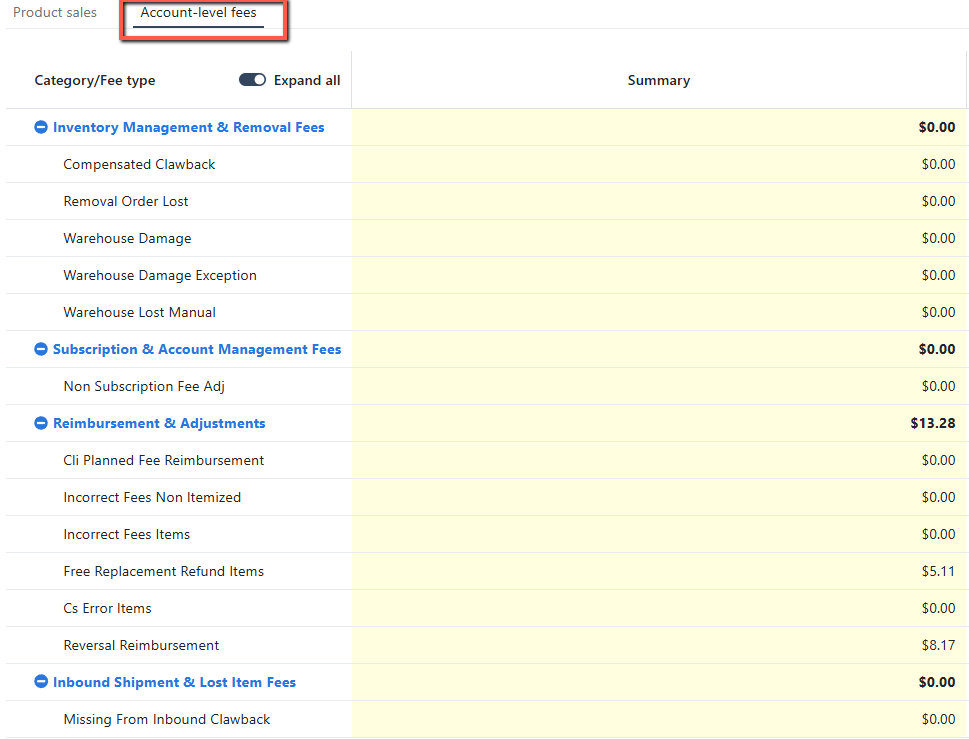Screen dimensions: 969x739
Task: Select the Account-level fees tab
Action: click(198, 12)
